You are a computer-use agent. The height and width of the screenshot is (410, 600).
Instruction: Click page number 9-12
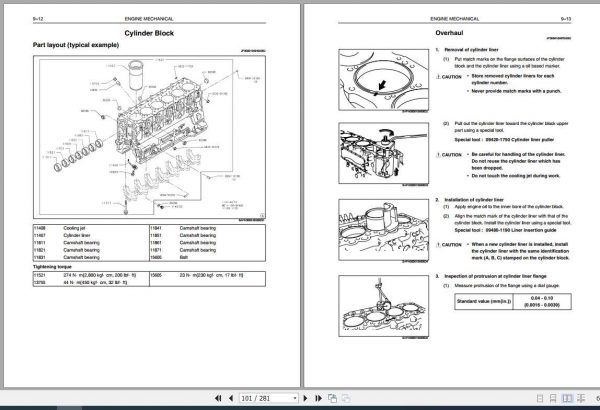coord(38,19)
